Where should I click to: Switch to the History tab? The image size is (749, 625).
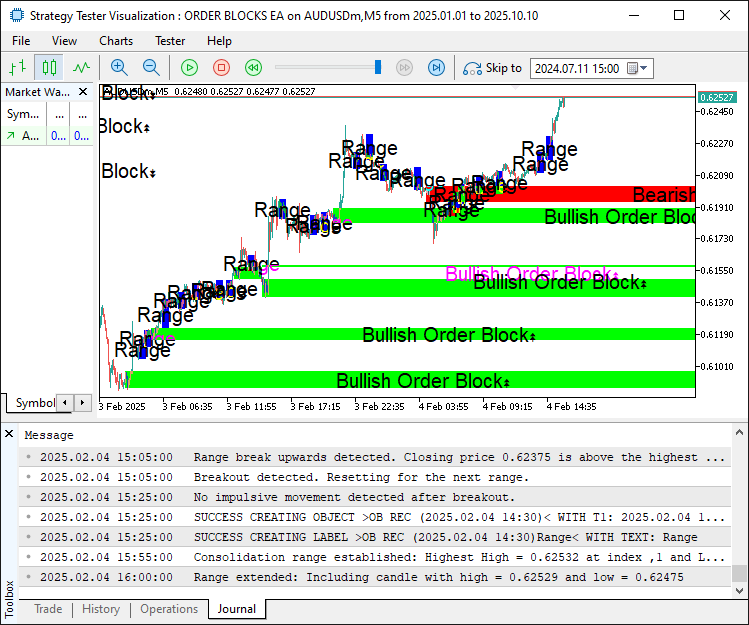click(x=101, y=609)
